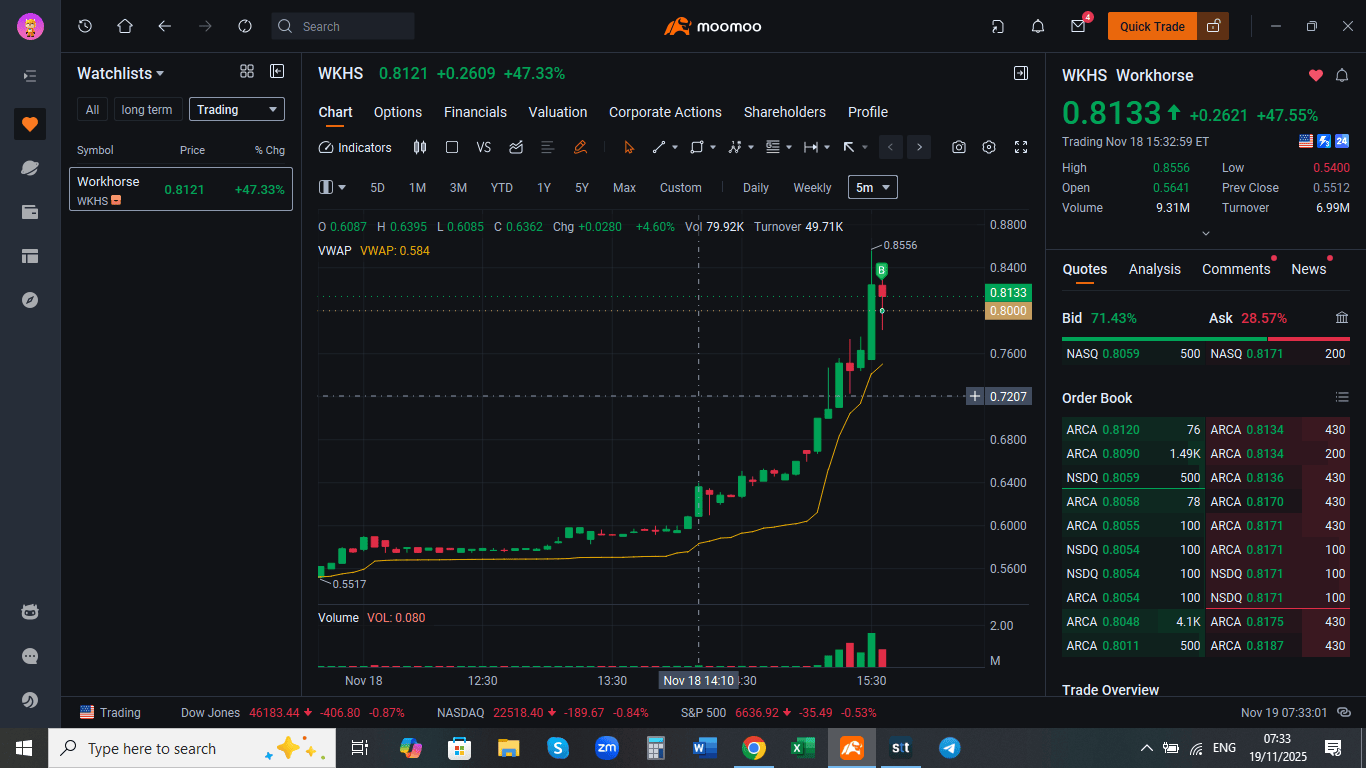1366x768 pixels.
Task: Open the history clock icon in top bar
Action: click(85, 26)
